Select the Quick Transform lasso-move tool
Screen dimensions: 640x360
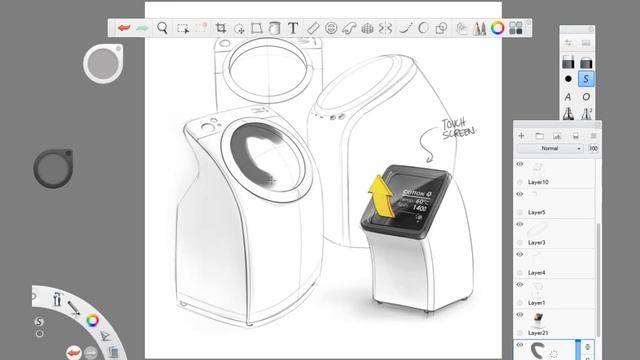239,28
